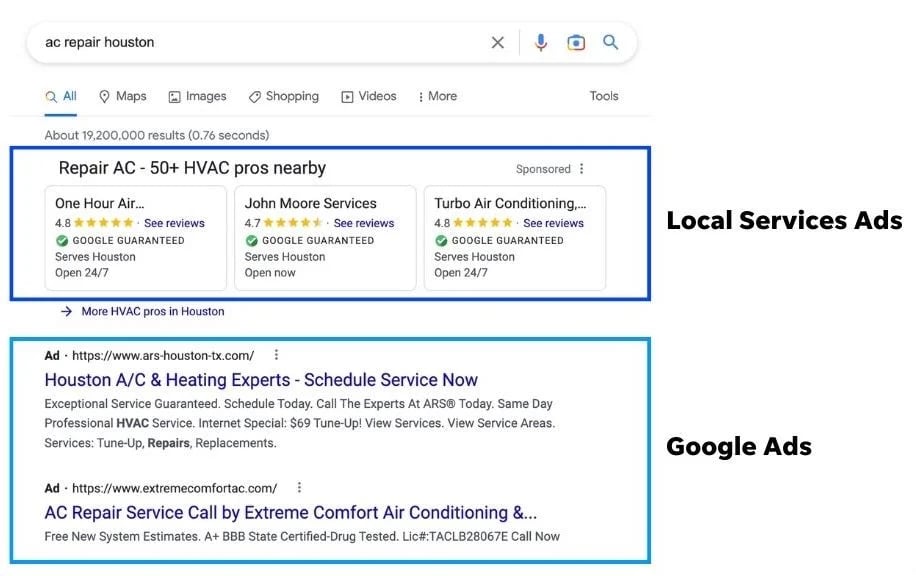The image size is (916, 576).
Task: Open the three-dot menu on the ARS ad
Action: point(276,354)
